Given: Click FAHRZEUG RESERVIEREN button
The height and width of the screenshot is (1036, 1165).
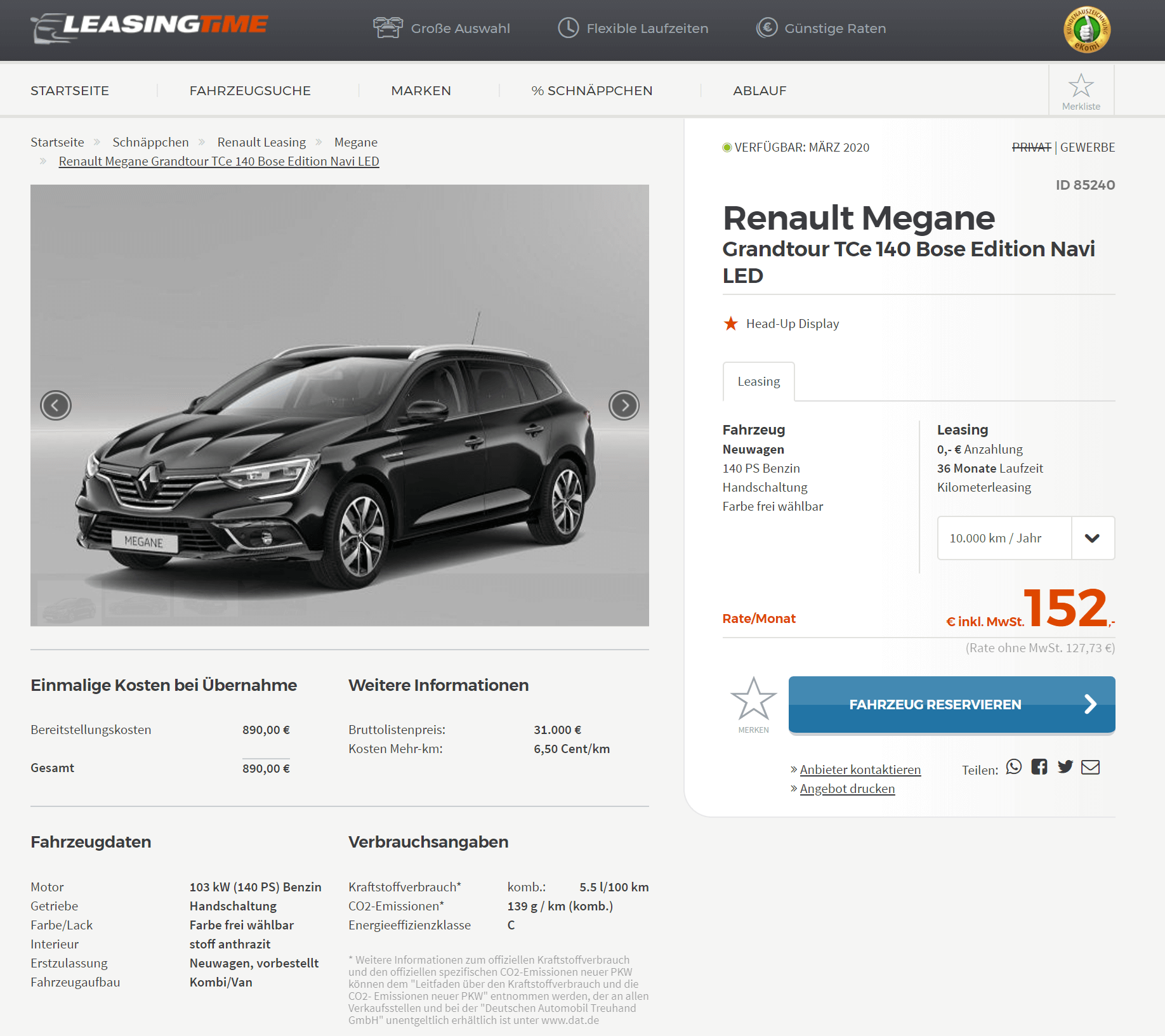Looking at the screenshot, I should point(952,704).
